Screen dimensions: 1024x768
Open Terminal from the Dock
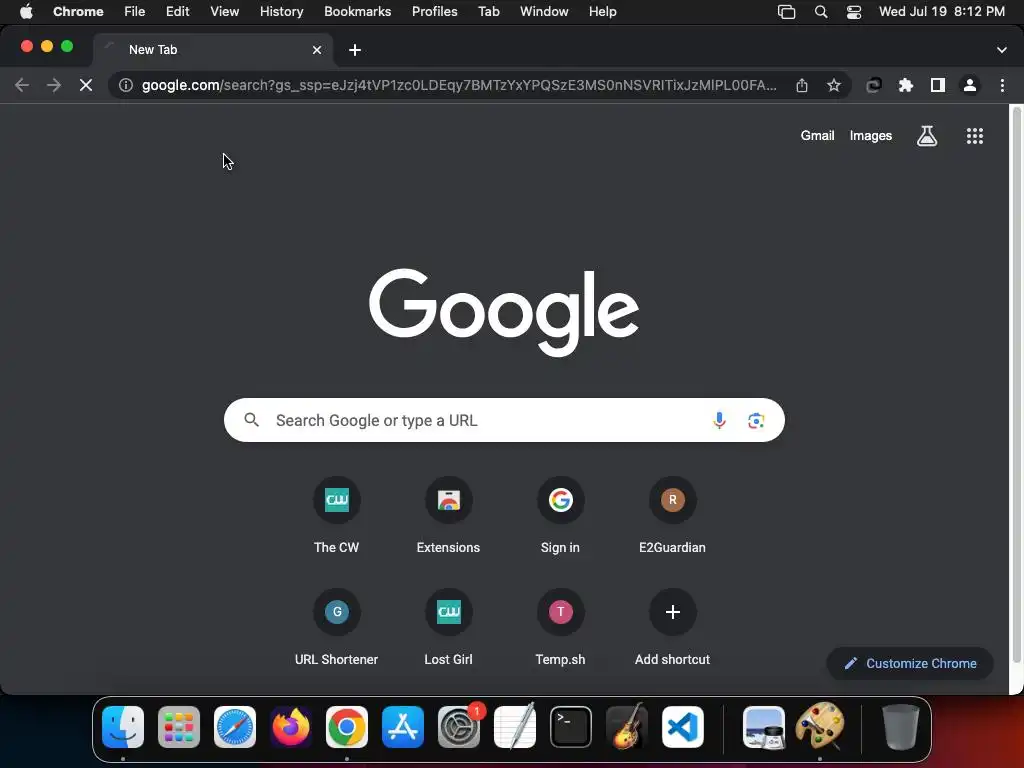click(571, 727)
